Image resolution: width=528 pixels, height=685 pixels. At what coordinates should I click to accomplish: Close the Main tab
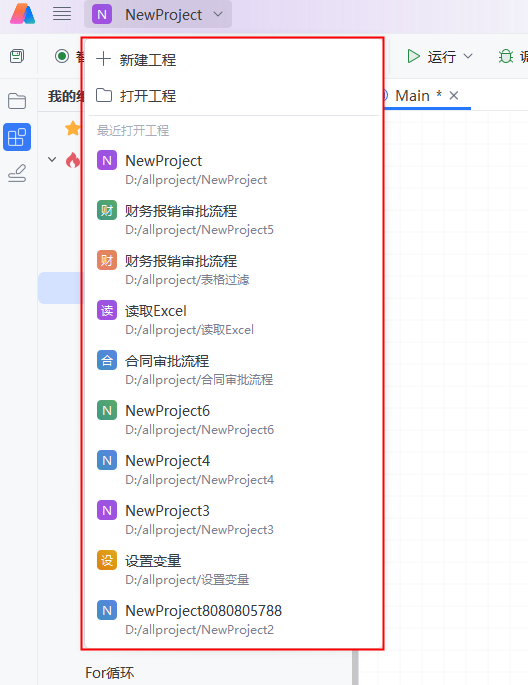pos(454,95)
